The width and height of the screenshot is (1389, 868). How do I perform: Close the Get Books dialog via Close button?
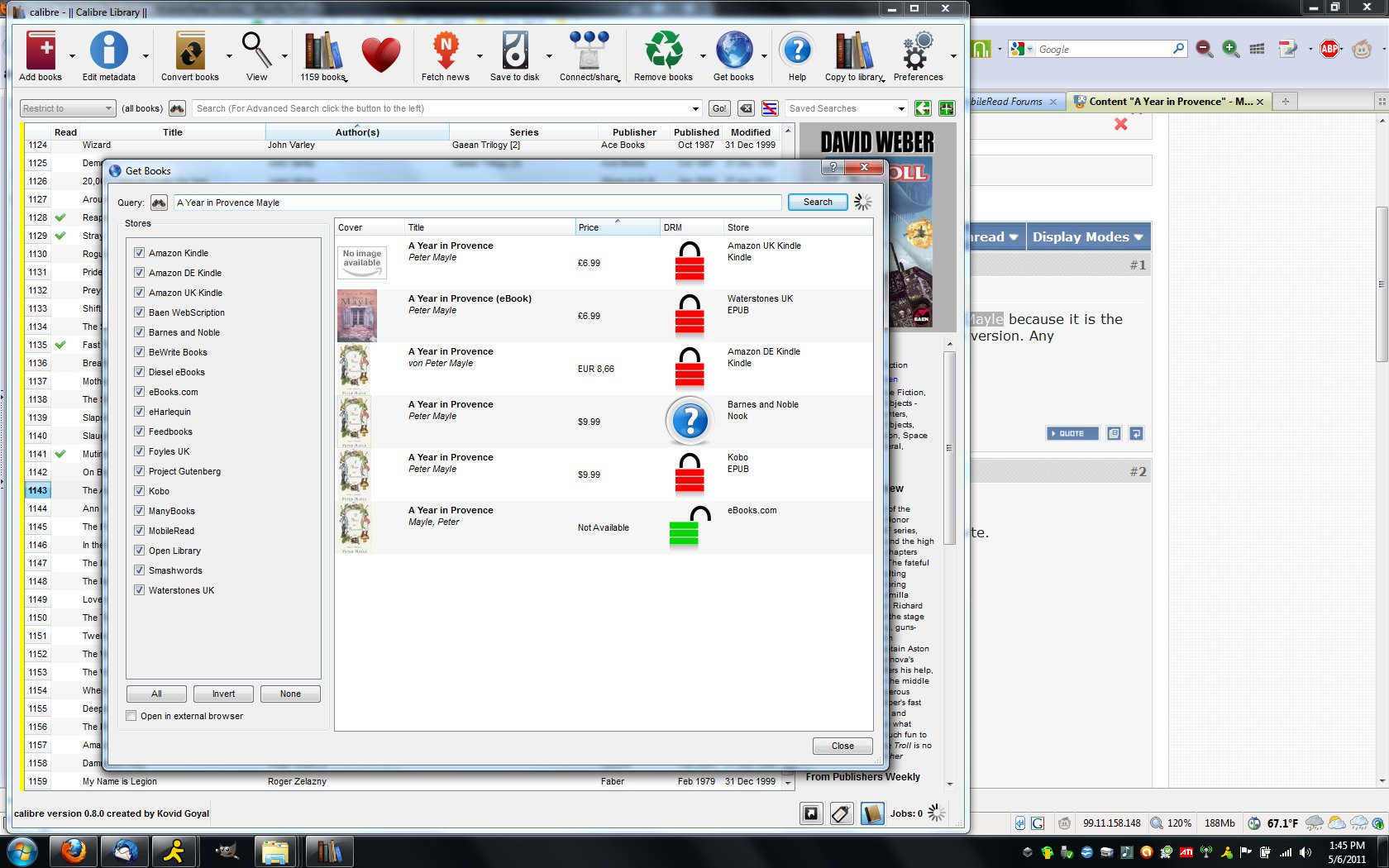click(x=842, y=746)
